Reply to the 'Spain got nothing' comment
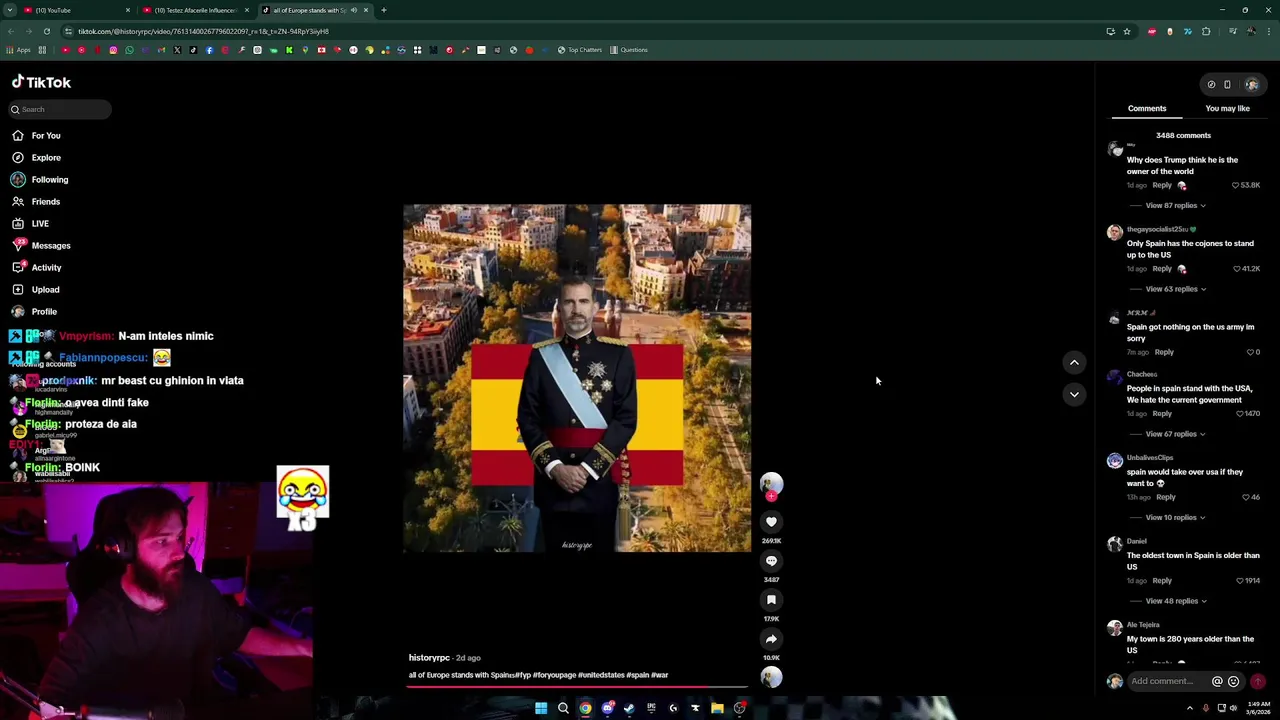This screenshot has width=1280, height=720. pyautogui.click(x=1164, y=352)
